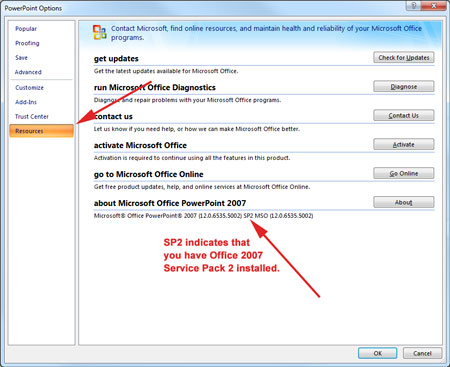Click 'Get the latest updates available' description

coord(166,71)
